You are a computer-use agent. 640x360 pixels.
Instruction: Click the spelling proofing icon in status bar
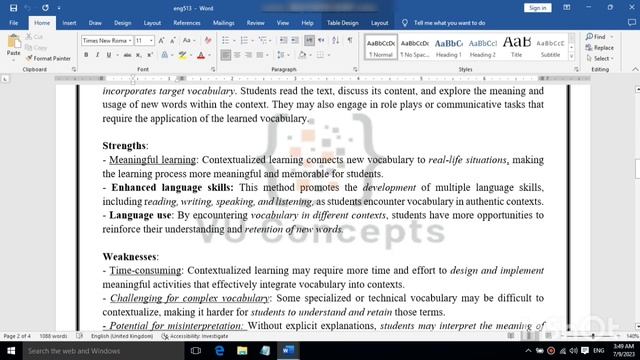coord(79,336)
